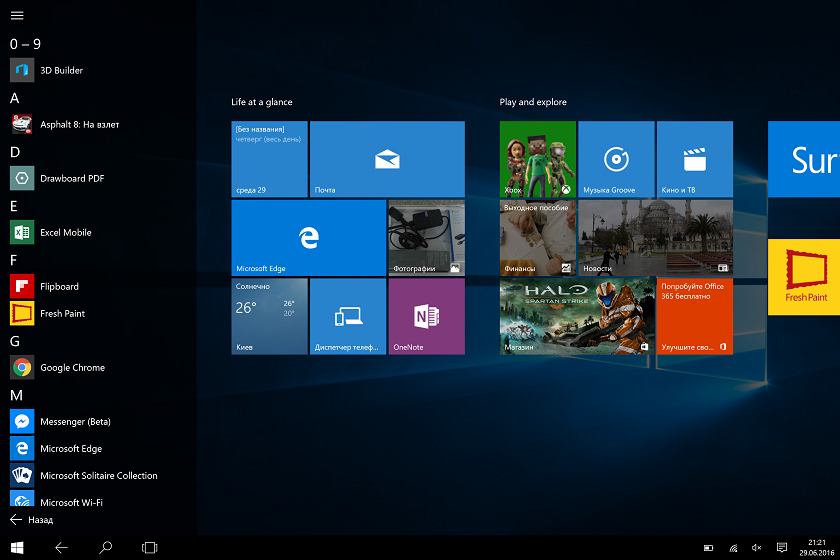Select Microsoft Solitaire Collection label
840x560 pixels.
pos(99,475)
